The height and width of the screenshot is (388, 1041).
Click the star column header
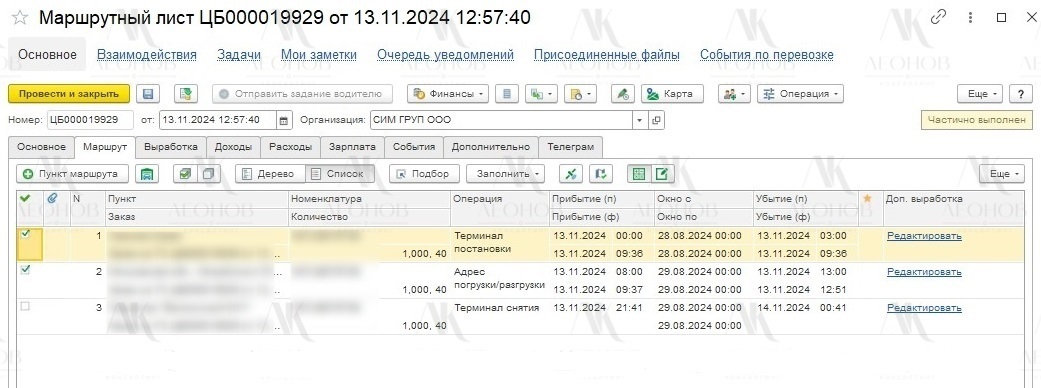pyautogui.click(x=866, y=198)
